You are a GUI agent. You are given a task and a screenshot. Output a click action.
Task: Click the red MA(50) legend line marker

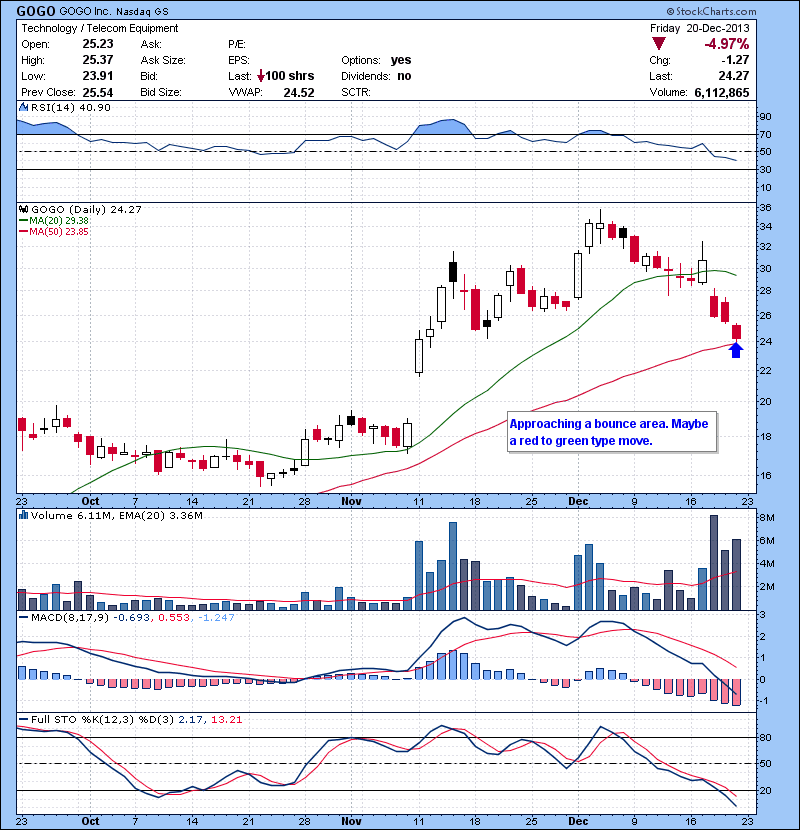(23, 232)
